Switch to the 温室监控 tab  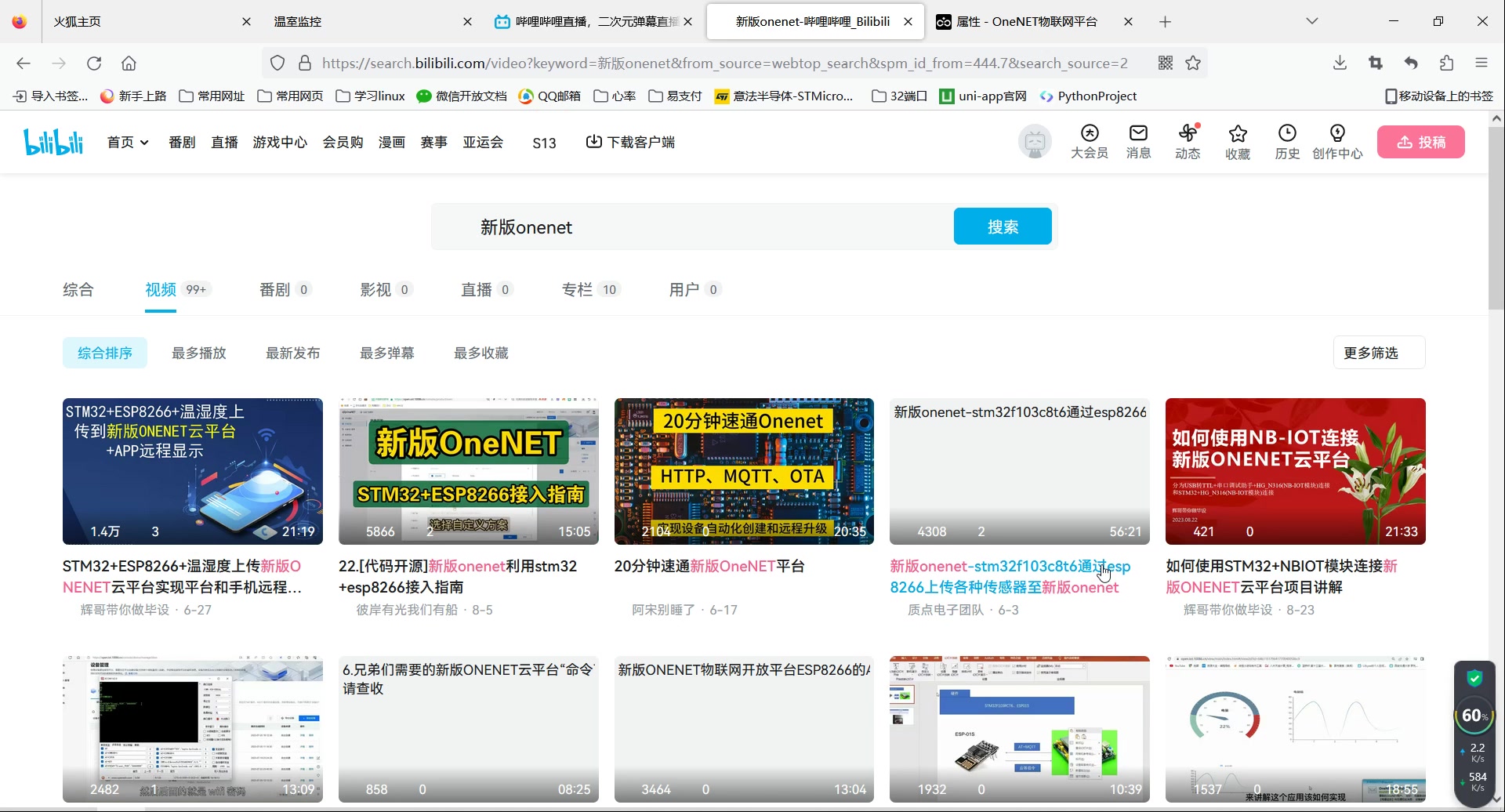tap(368, 22)
